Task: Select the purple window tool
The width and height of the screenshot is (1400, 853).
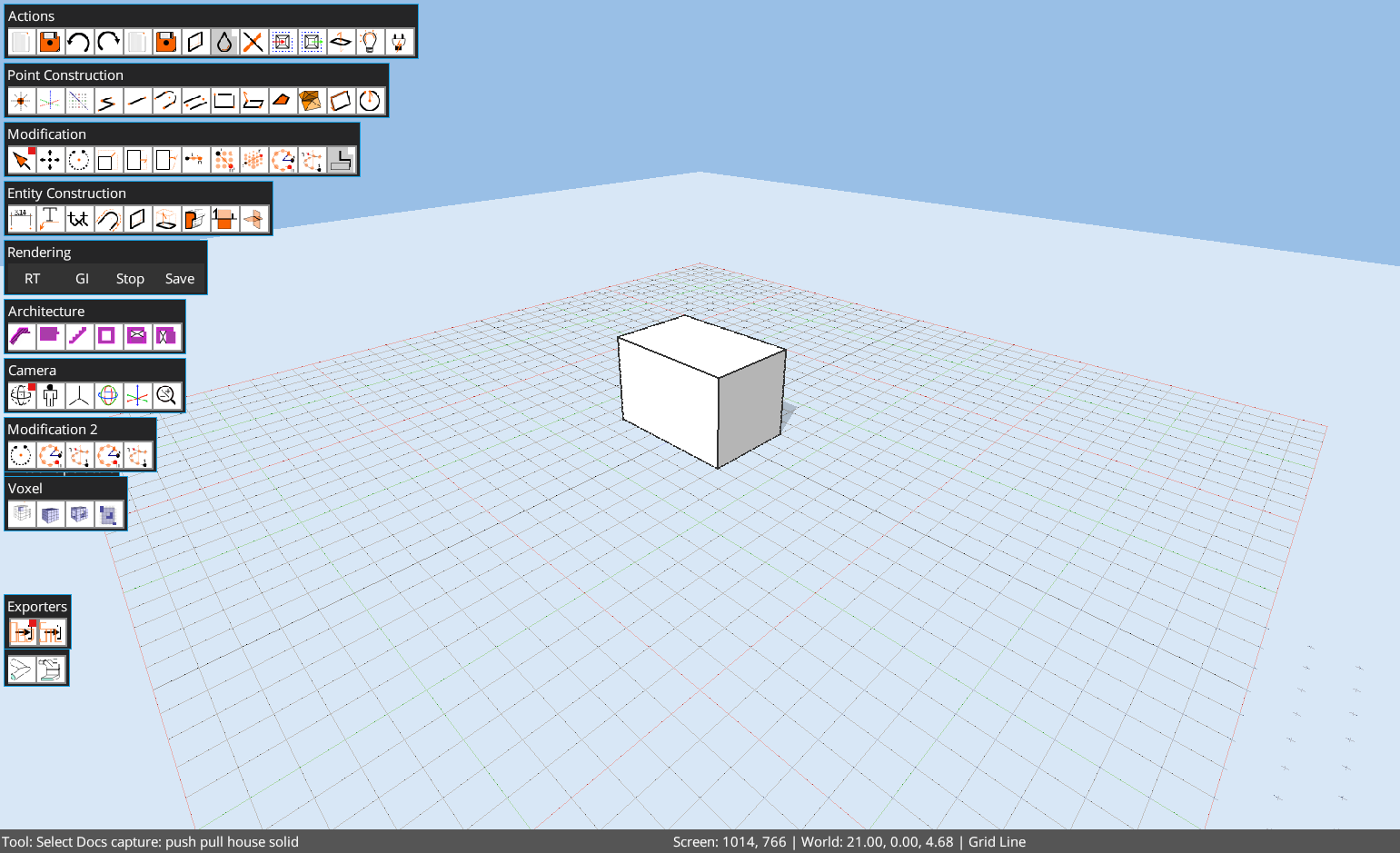Action: tap(137, 337)
